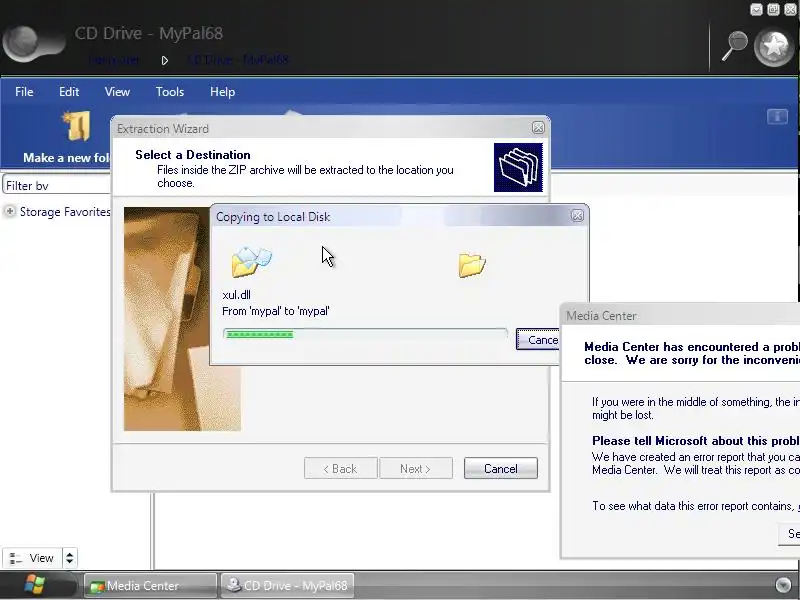Open the Edit menu
The width and height of the screenshot is (800, 600).
(69, 92)
